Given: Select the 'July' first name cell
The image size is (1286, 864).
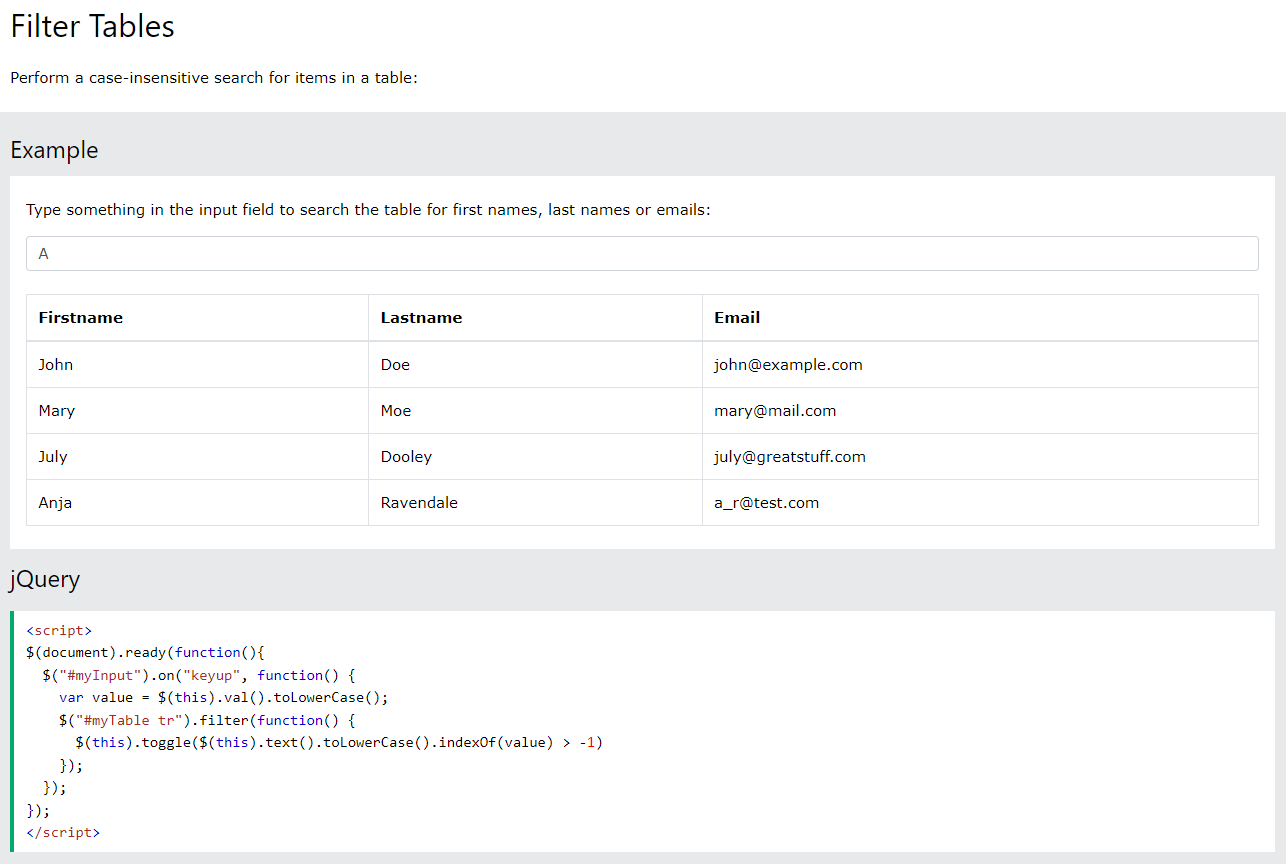Looking at the screenshot, I should pos(197,457).
